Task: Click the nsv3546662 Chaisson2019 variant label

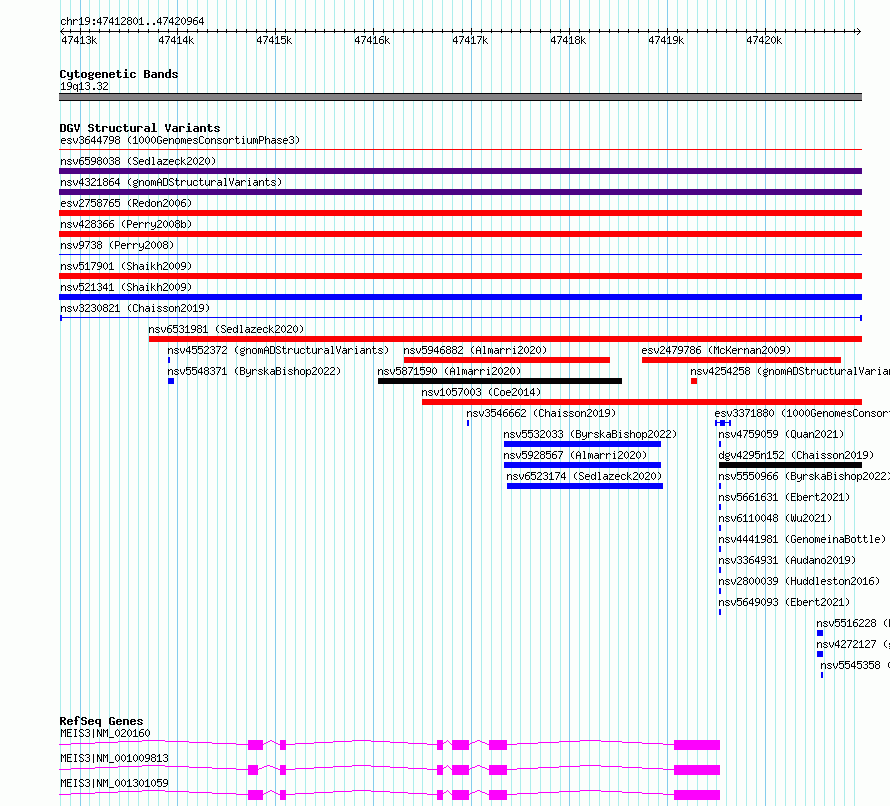Action: 541,413
